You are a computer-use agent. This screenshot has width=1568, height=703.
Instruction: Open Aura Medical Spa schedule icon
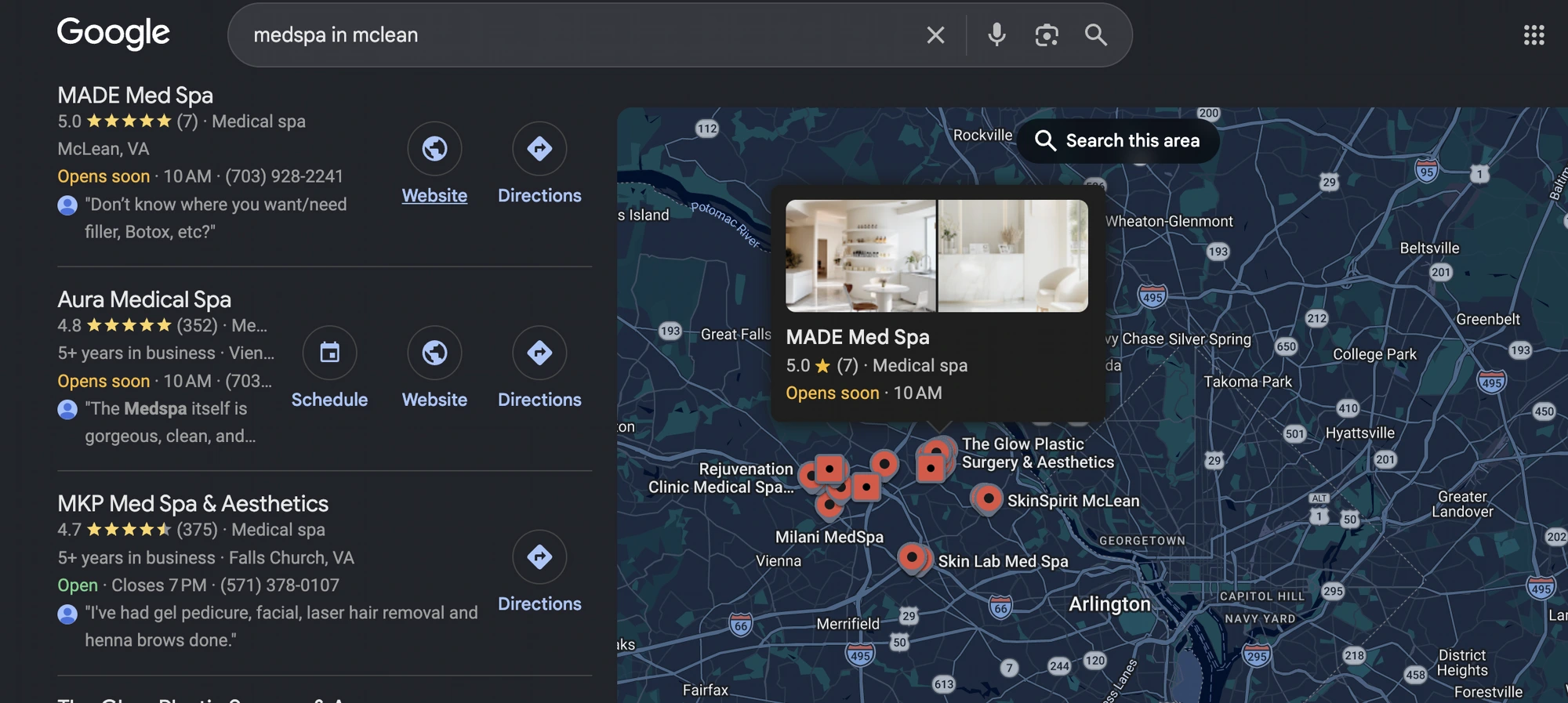tap(329, 353)
